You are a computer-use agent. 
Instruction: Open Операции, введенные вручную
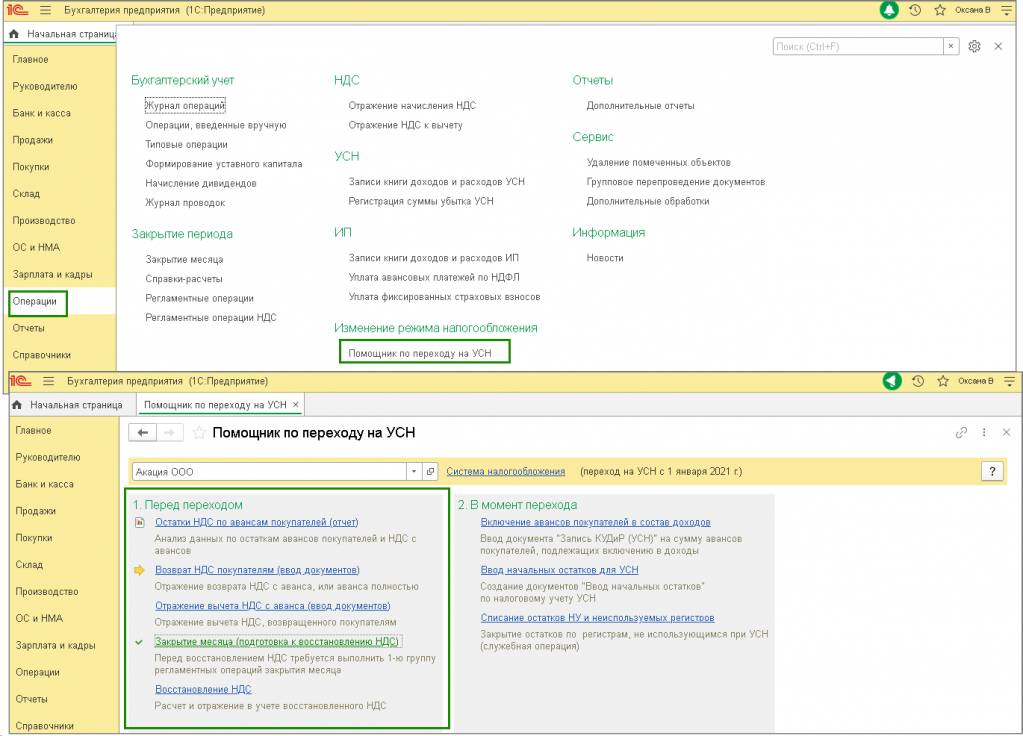pos(215,125)
